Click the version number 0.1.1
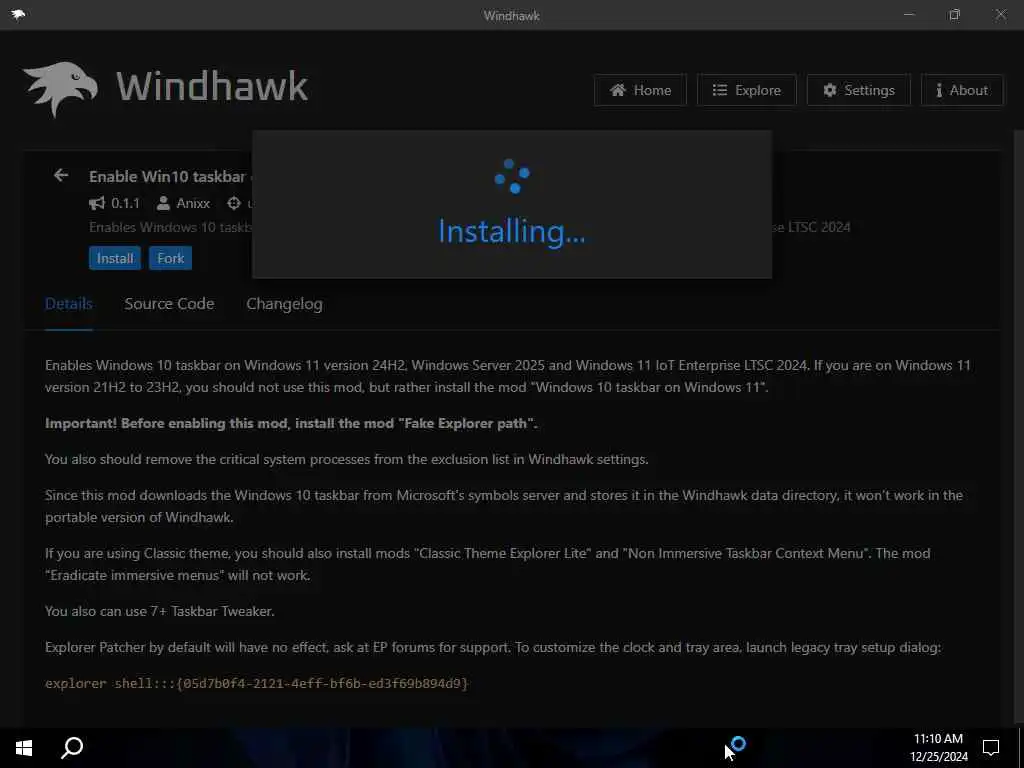The height and width of the screenshot is (768, 1024). 125,203
